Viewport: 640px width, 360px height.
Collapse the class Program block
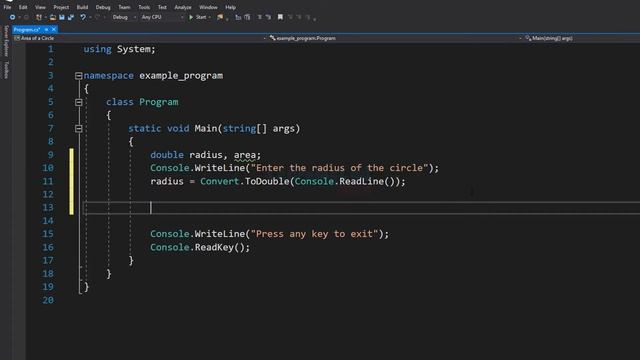(79, 102)
